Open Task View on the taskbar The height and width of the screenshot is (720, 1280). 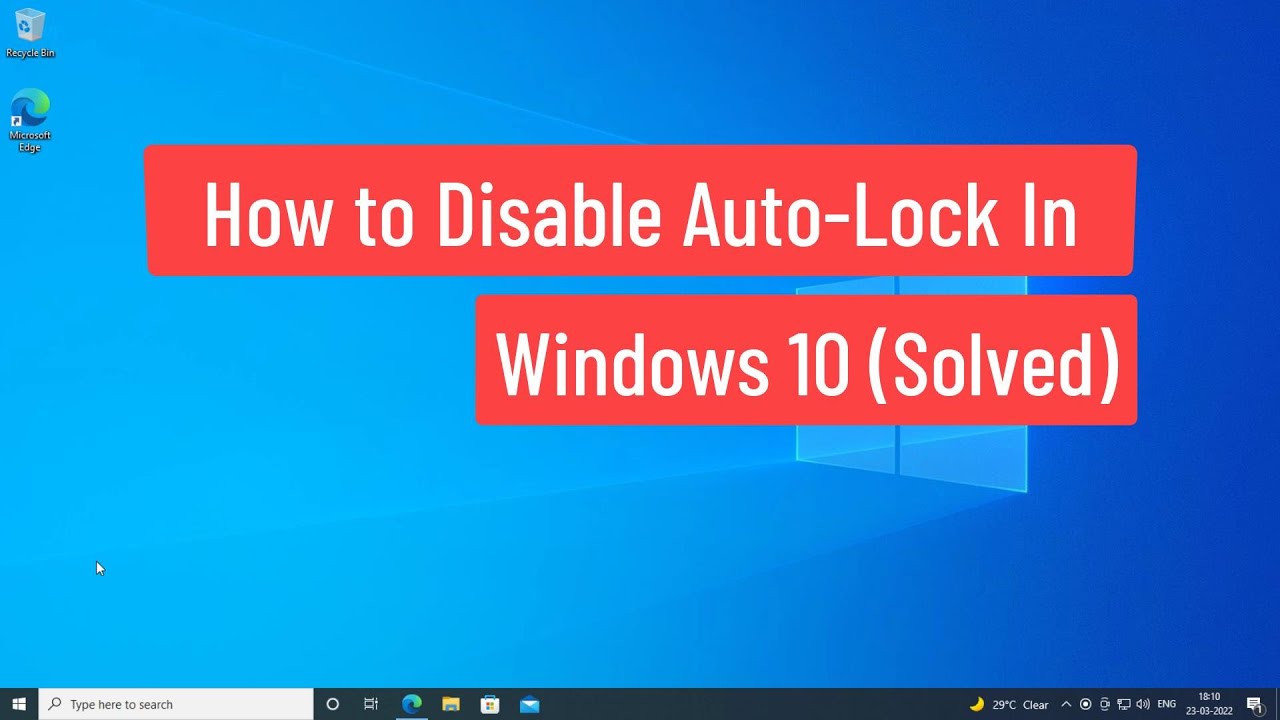[x=371, y=704]
